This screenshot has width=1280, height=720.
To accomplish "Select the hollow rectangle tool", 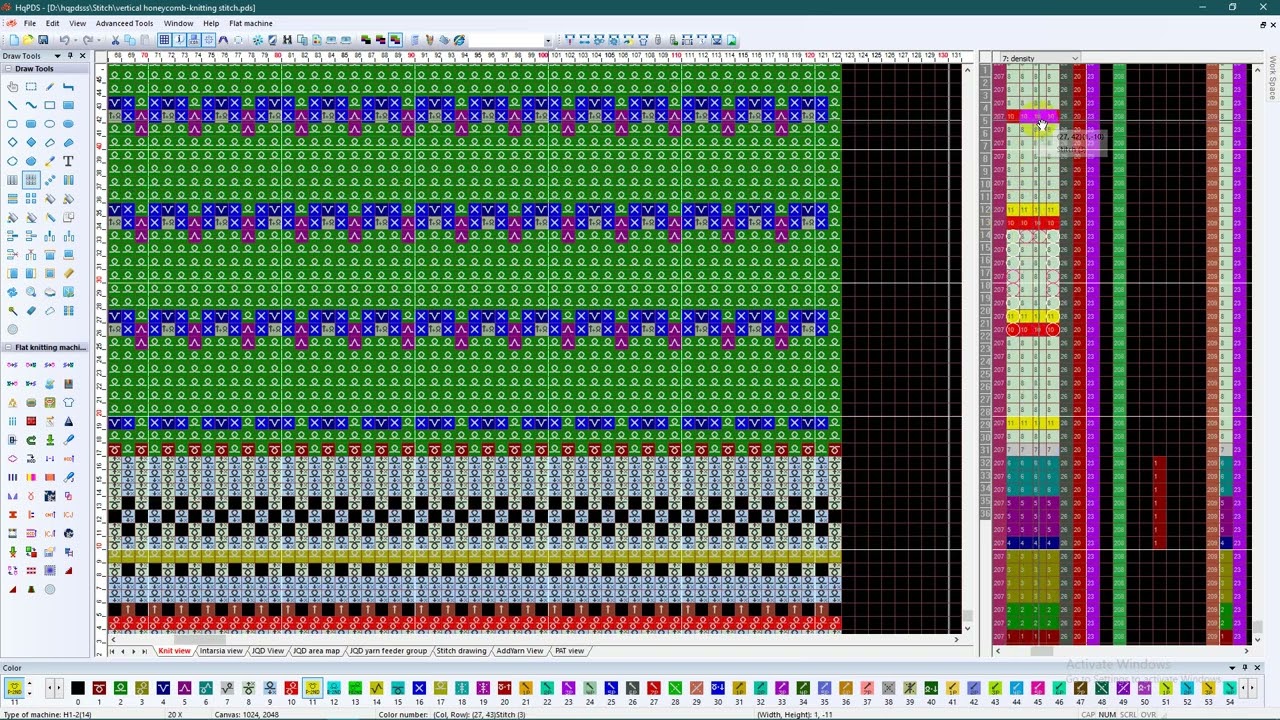I will (x=49, y=106).
